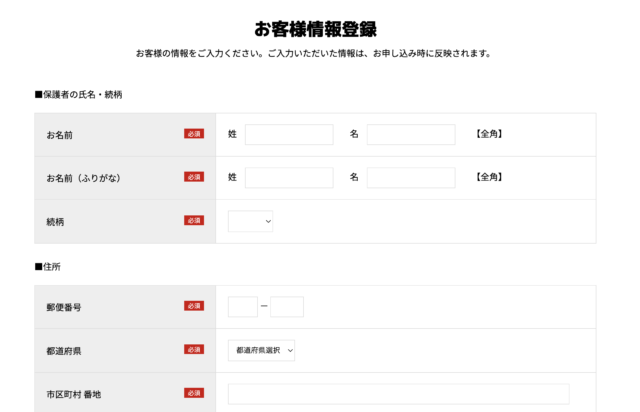Viewport: 640px width, 412px height.
Task: Click the 【全角】 note in the お名前 row
Action: [488, 134]
